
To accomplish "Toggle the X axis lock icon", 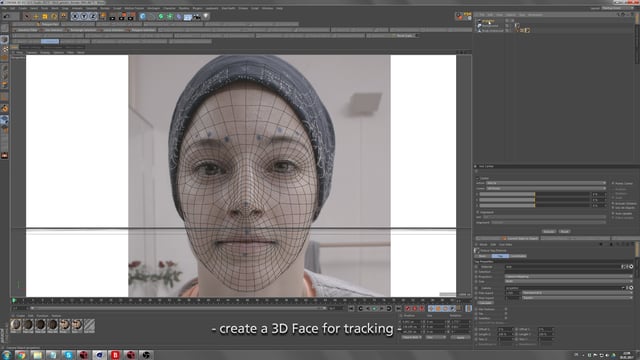I will (75, 16).
